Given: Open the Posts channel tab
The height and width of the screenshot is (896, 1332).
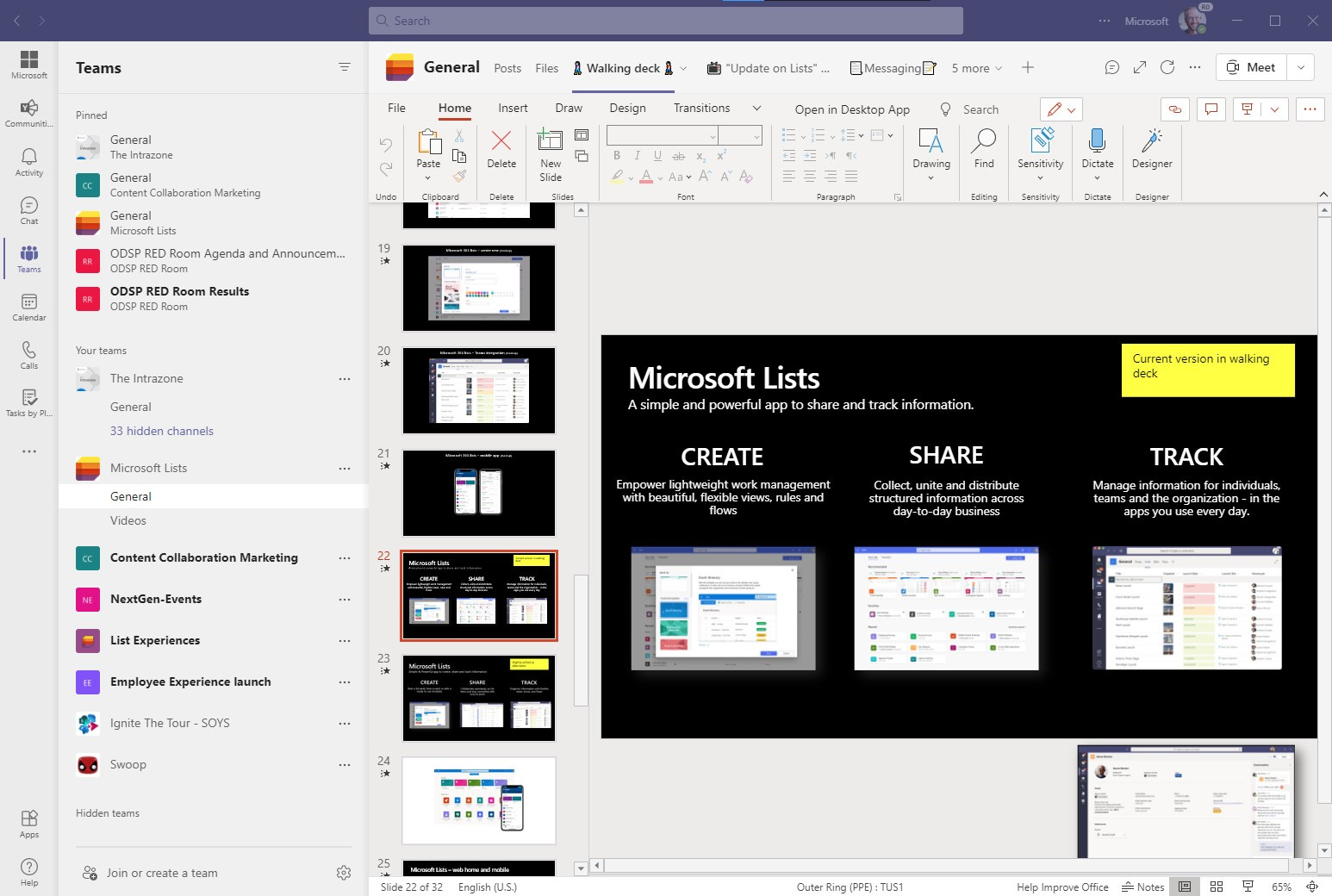Looking at the screenshot, I should [507, 68].
